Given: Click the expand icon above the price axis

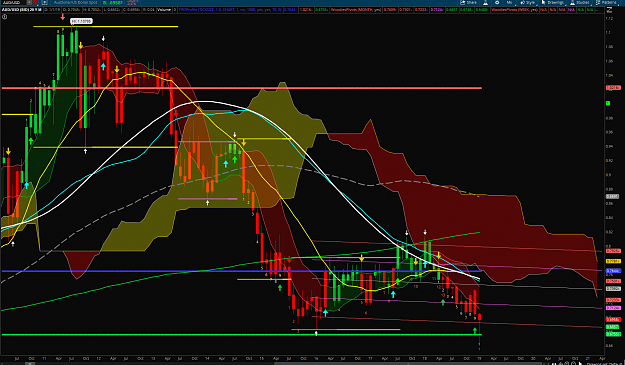Looking at the screenshot, I should (609, 10).
